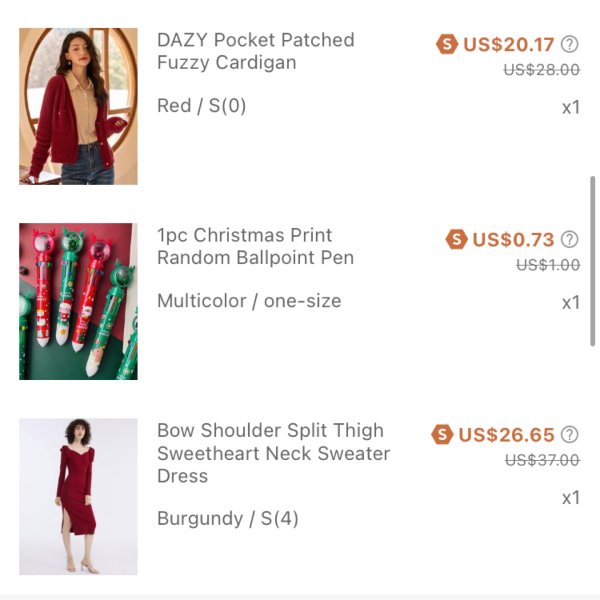This screenshot has width=600, height=600.
Task: Open the Christmas ballpoint pens product image
Action: (78, 302)
